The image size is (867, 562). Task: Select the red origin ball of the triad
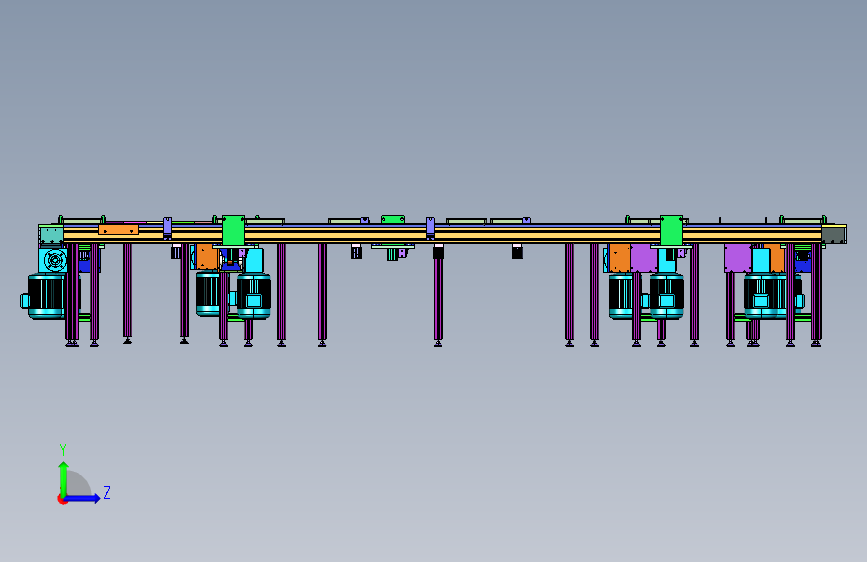[61, 499]
